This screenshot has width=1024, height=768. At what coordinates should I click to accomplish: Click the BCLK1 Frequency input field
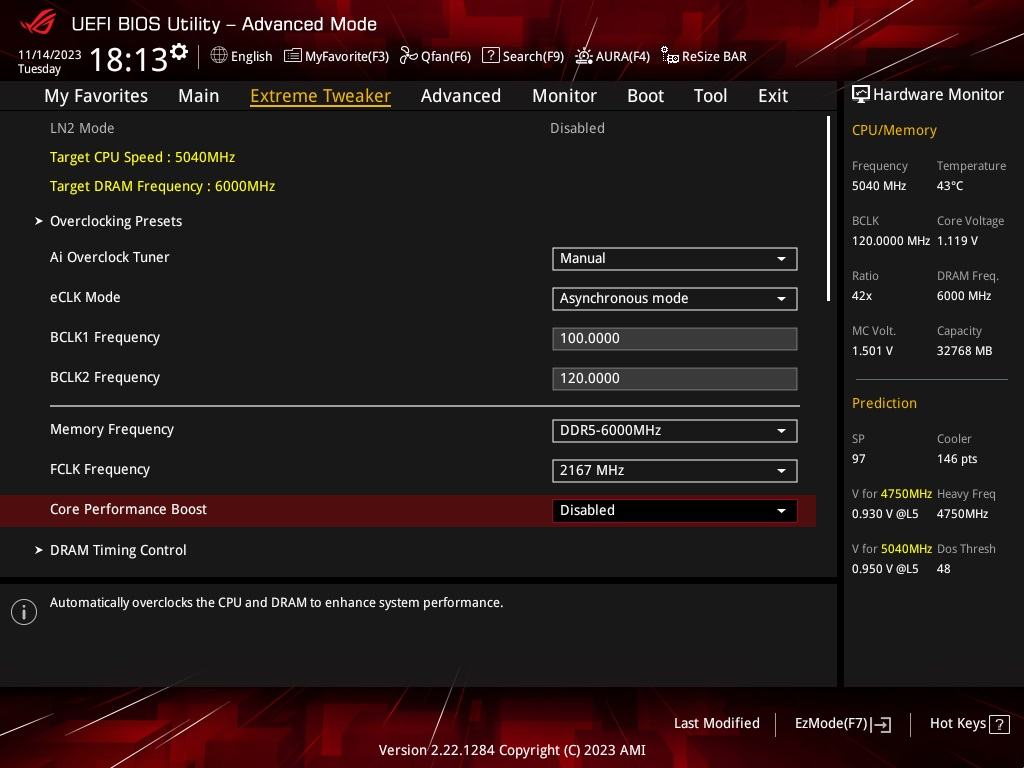coord(675,339)
